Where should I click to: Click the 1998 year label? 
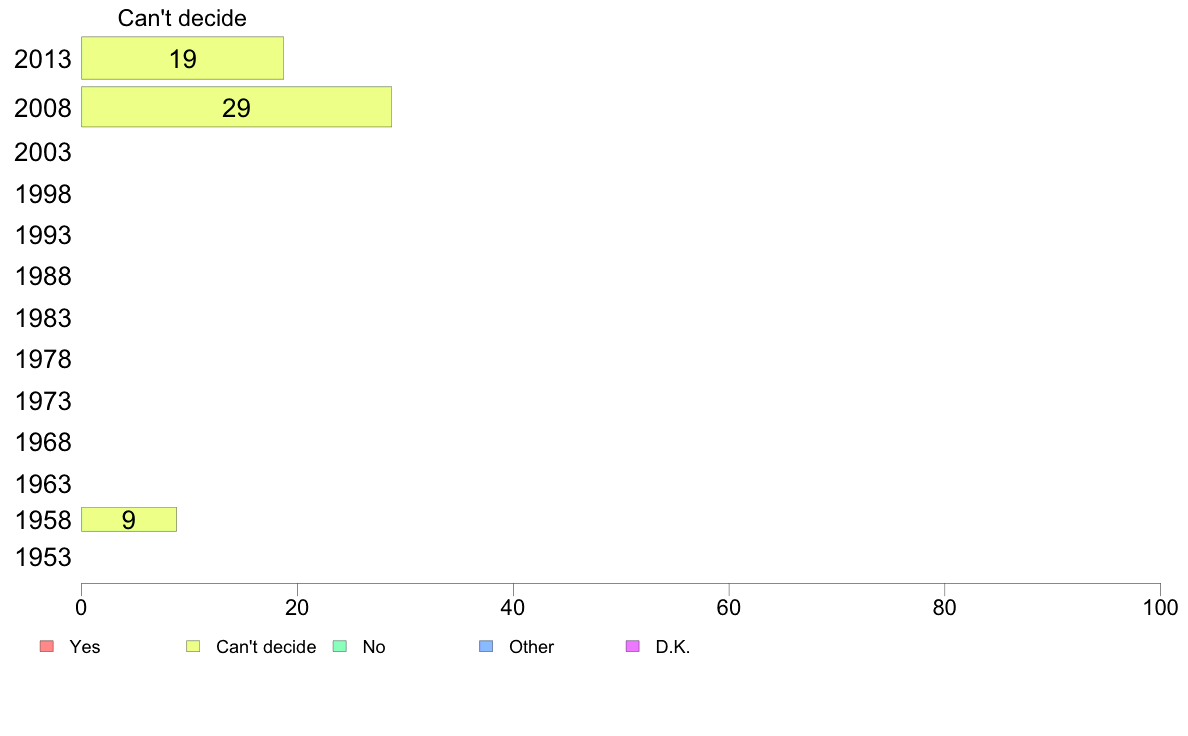pyautogui.click(x=43, y=194)
